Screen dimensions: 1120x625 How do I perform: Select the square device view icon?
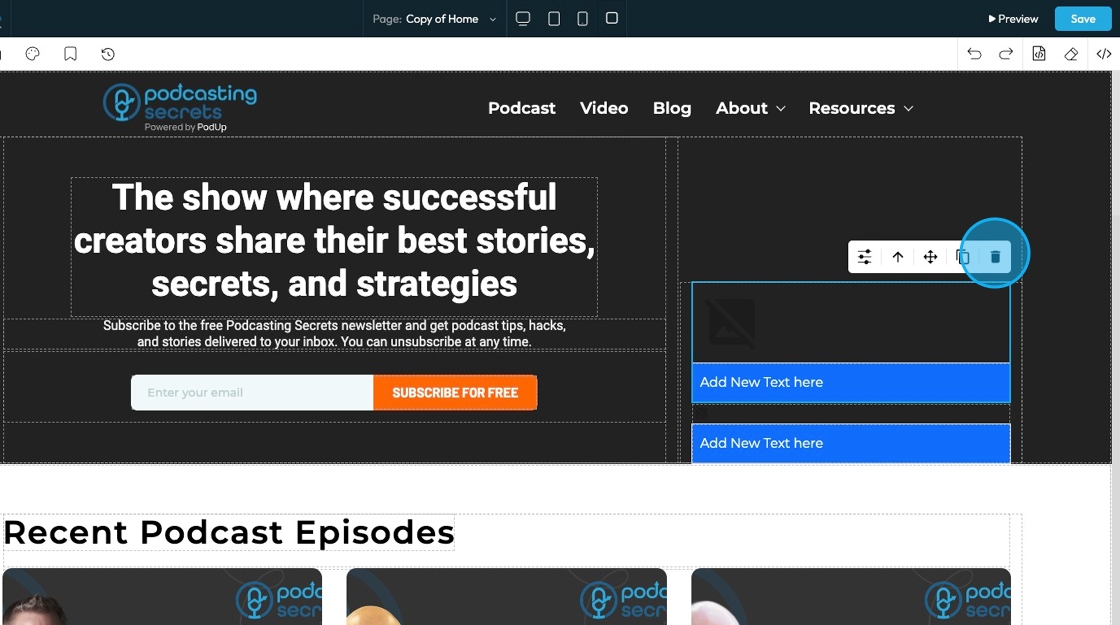[611, 18]
